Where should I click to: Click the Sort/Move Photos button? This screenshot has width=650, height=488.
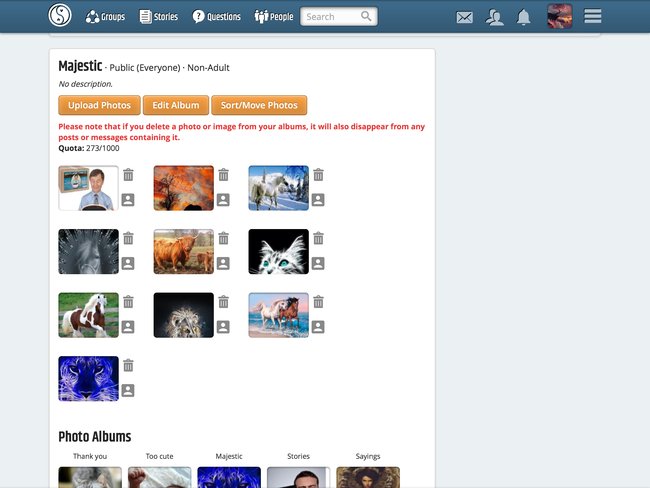click(259, 105)
